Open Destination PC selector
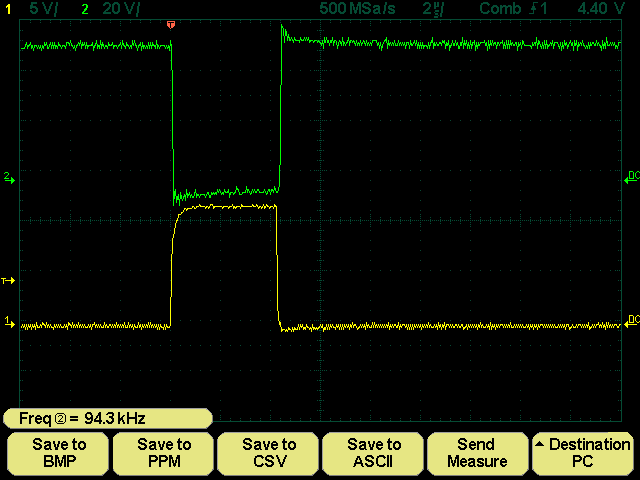The image size is (640, 480). [583, 453]
